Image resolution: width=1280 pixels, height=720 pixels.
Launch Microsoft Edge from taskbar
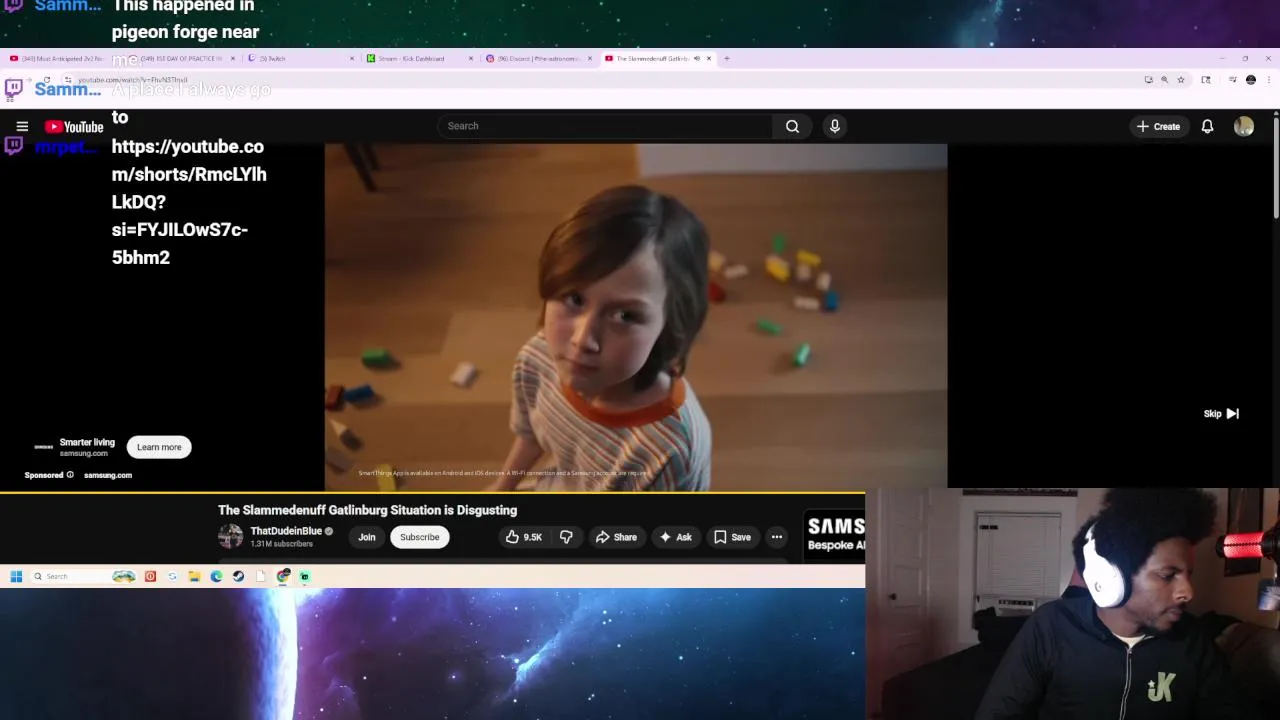tap(216, 576)
